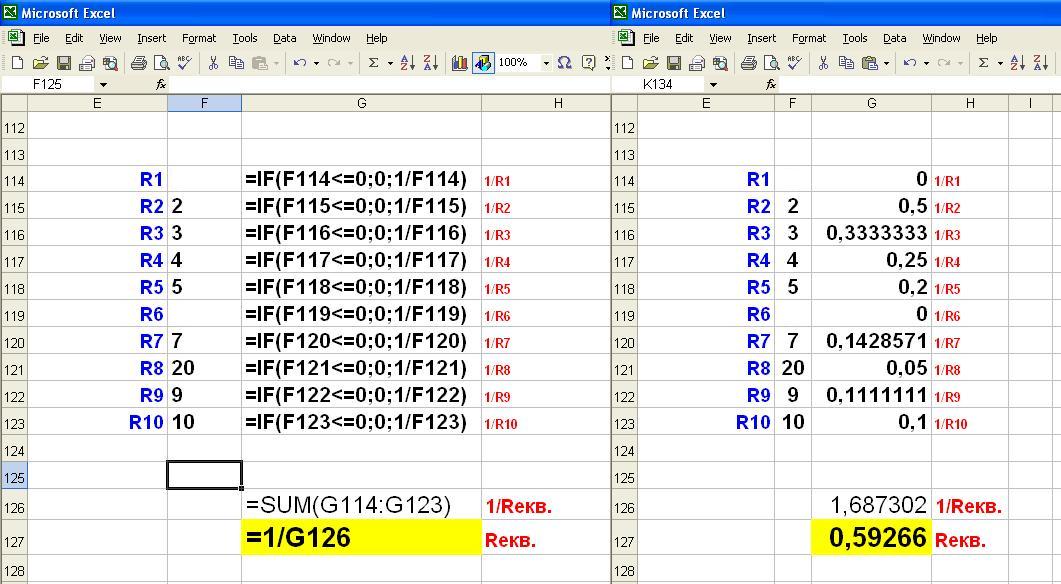New workbook icon in right Excel window
Viewport: 1061px width, 584px height.
click(627, 63)
